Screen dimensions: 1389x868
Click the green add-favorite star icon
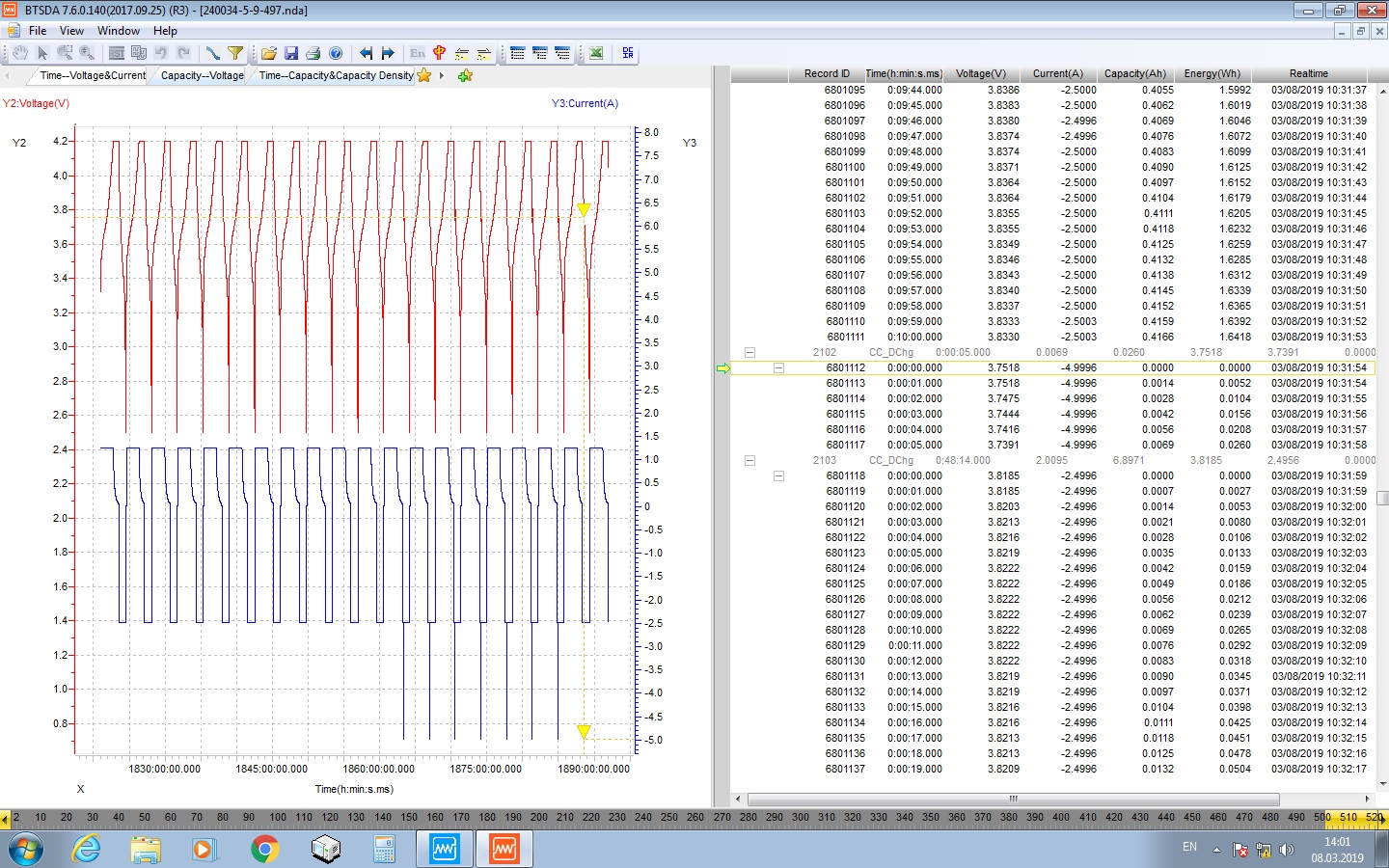[x=465, y=75]
